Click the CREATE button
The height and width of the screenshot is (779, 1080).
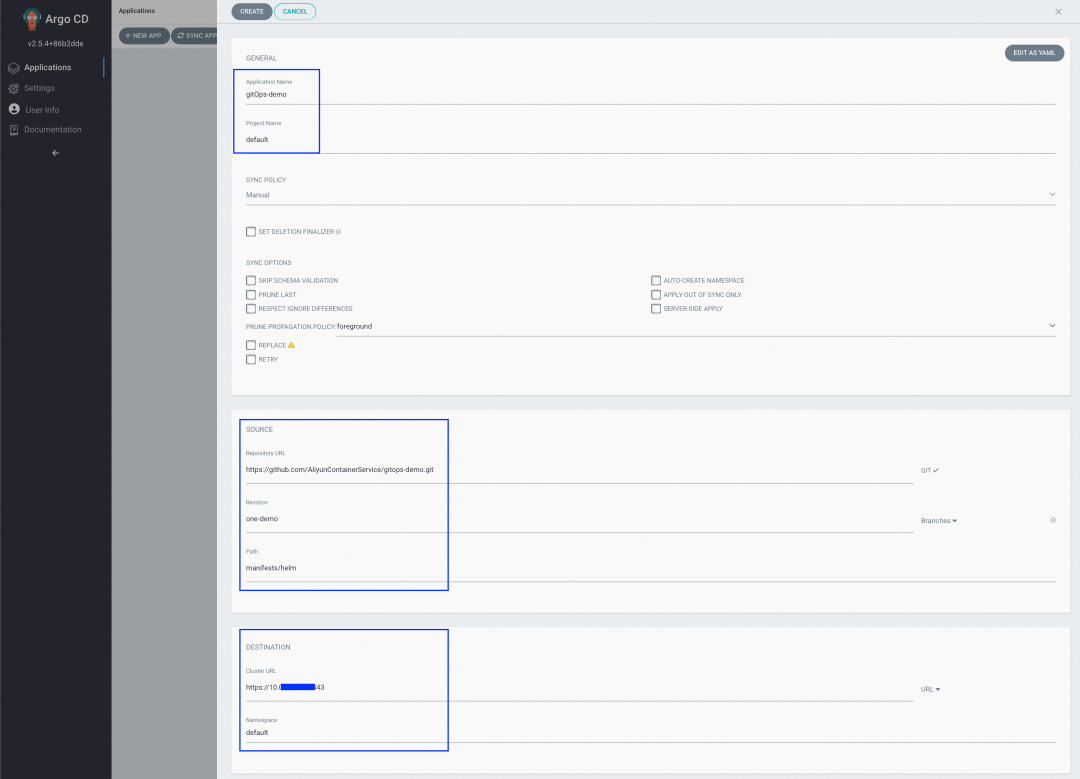[x=251, y=12]
